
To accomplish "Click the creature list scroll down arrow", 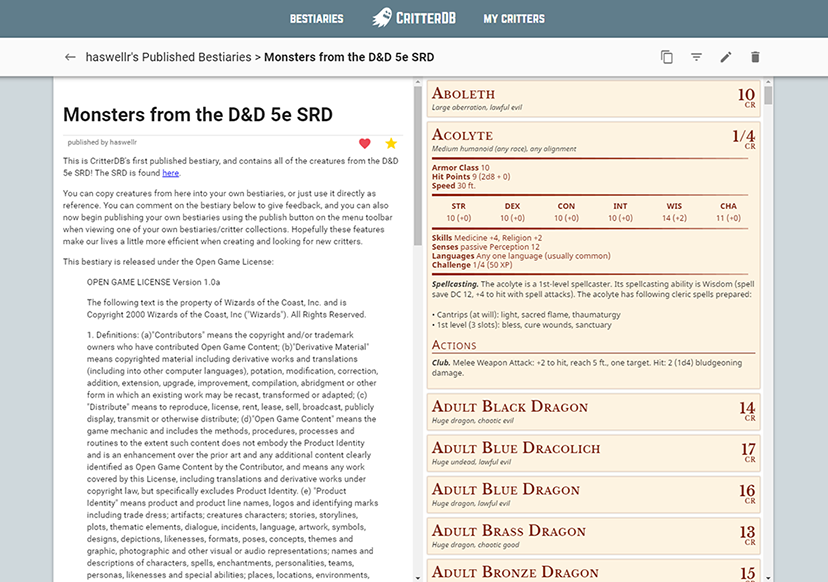I will tap(768, 578).
